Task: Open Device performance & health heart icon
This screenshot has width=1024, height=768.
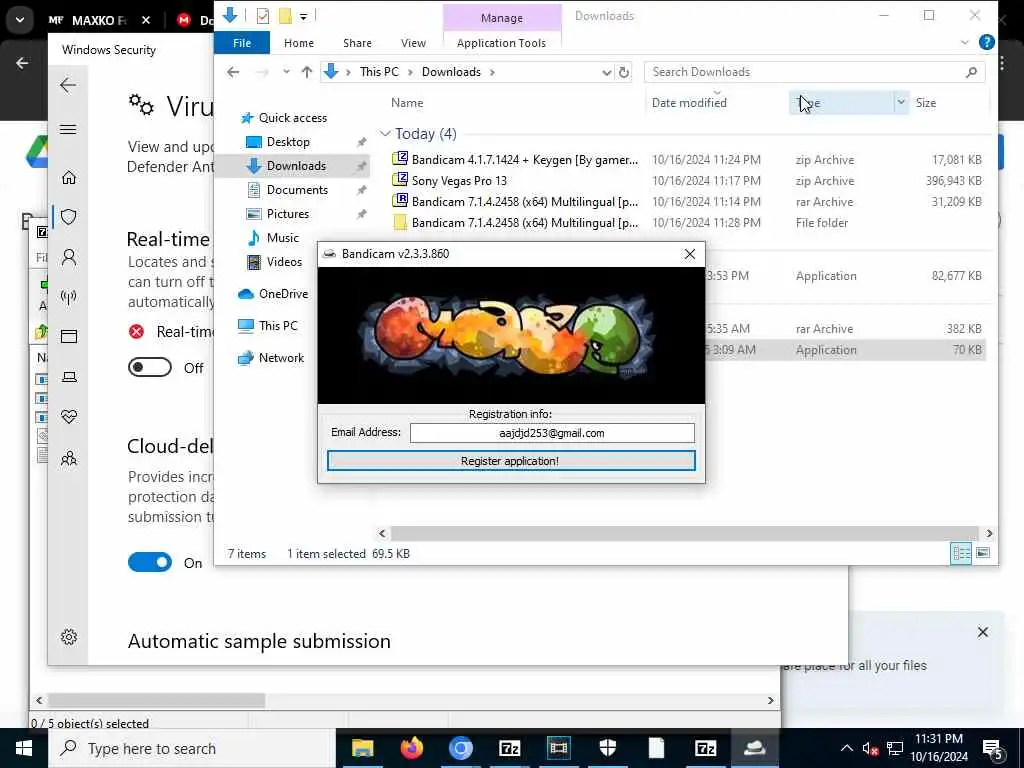Action: click(69, 417)
